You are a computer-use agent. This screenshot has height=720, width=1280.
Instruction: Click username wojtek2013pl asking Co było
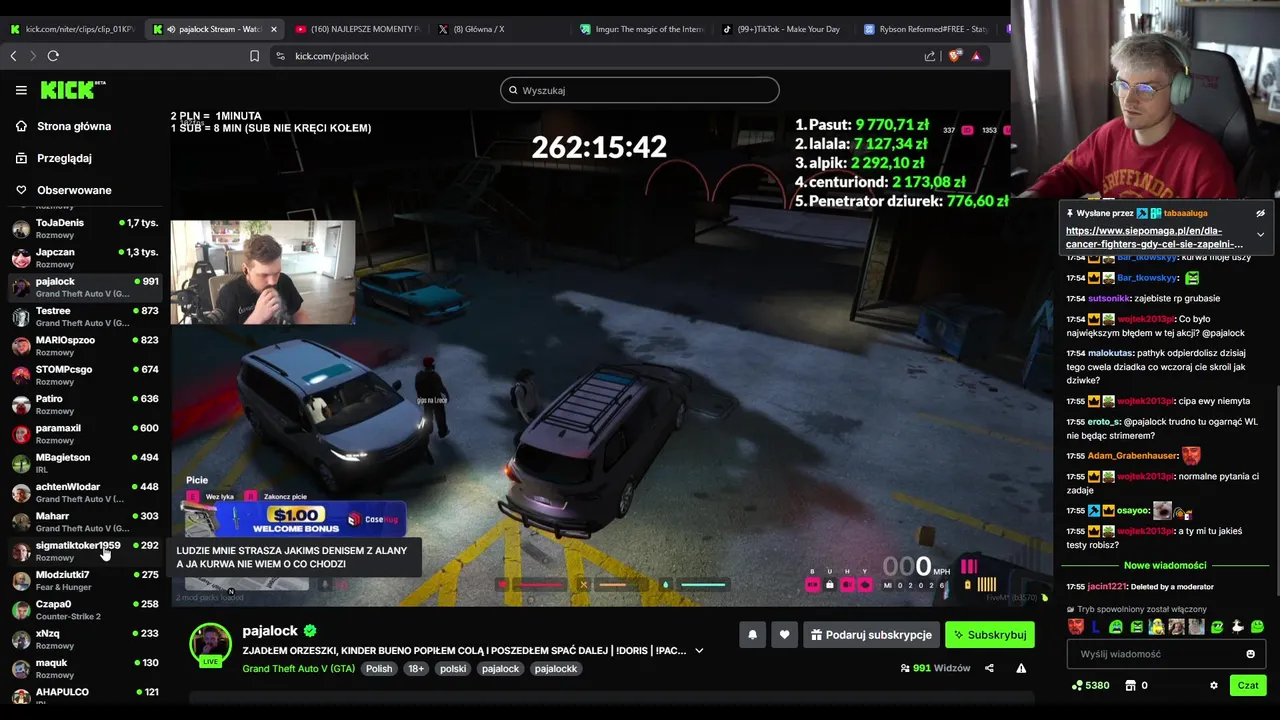(x=1145, y=319)
